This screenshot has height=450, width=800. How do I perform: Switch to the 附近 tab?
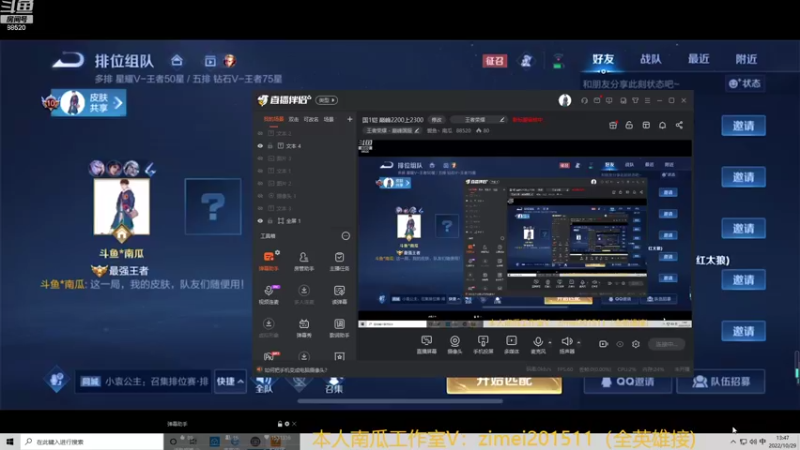746,59
